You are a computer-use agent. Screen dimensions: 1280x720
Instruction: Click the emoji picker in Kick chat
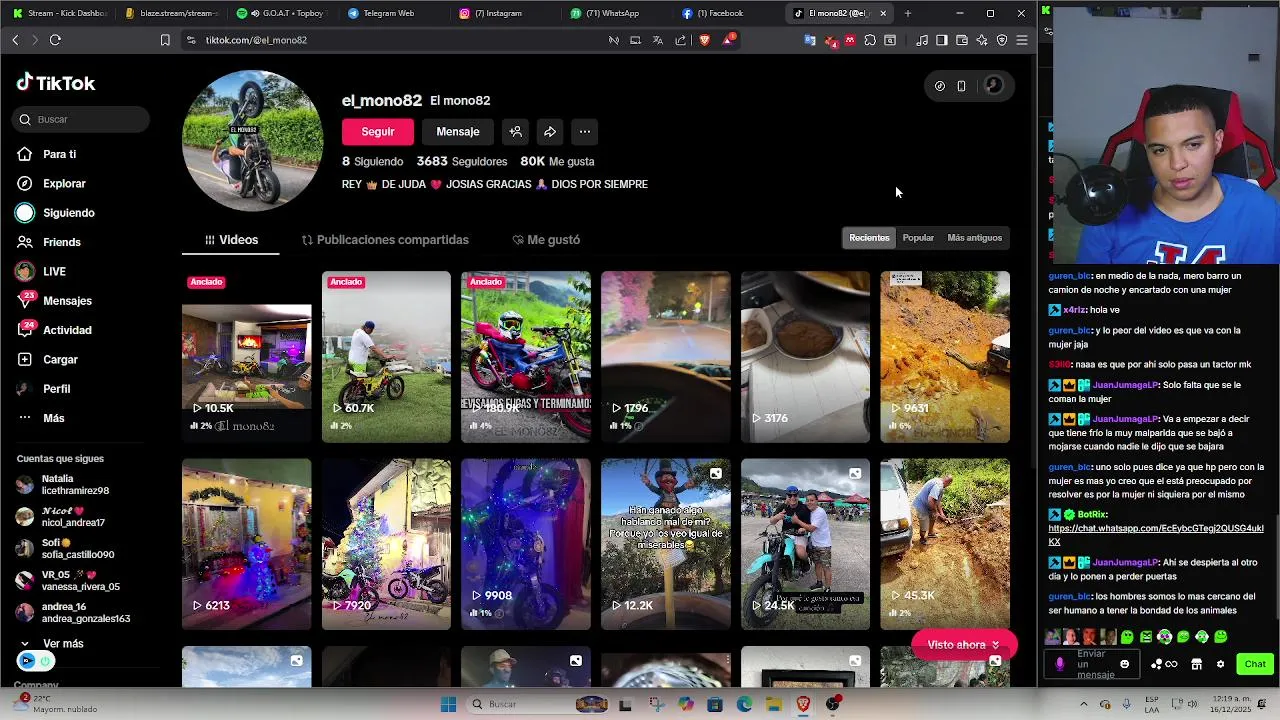click(x=1125, y=664)
